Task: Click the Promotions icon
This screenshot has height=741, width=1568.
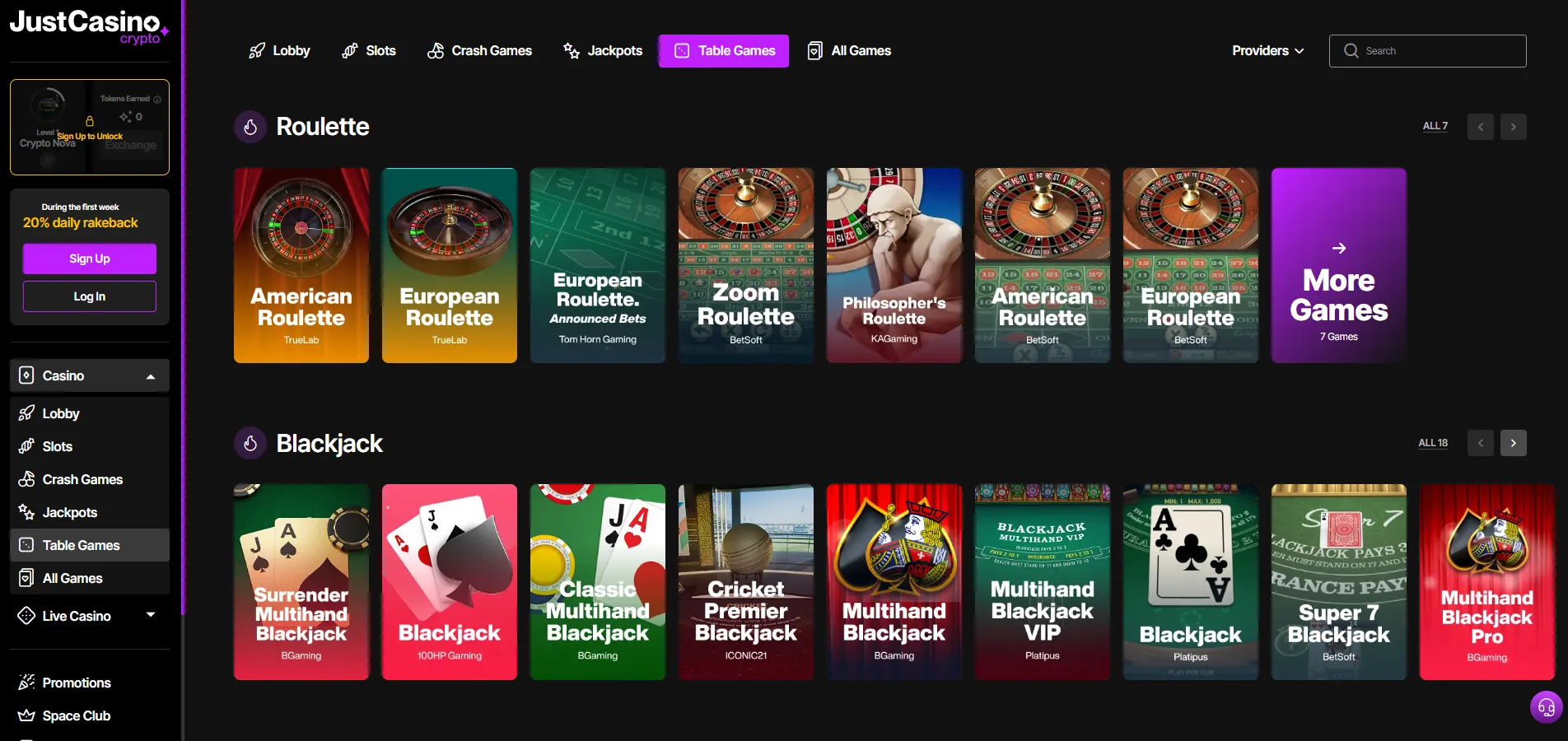Action: click(x=27, y=683)
